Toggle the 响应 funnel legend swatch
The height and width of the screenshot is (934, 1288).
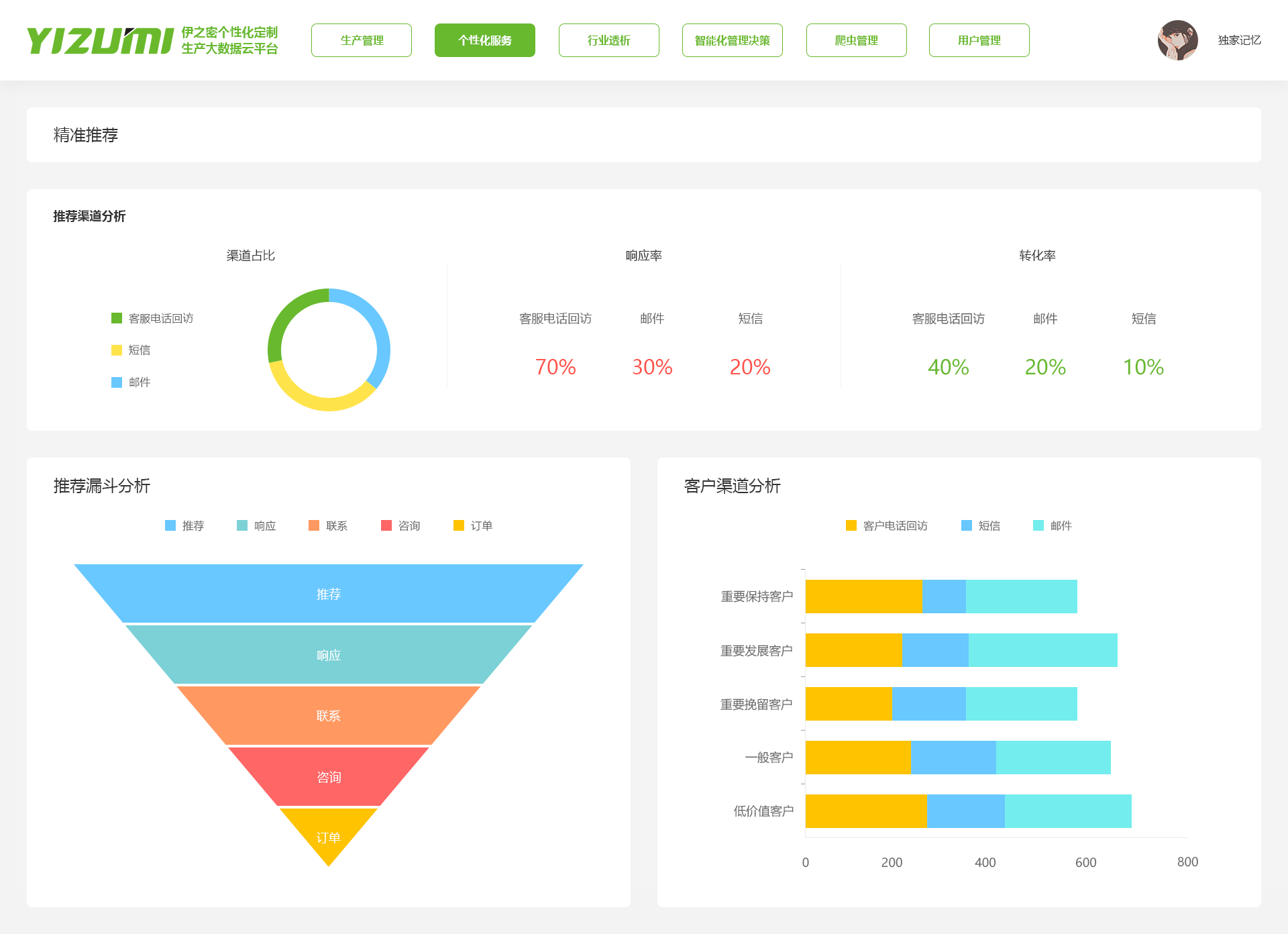242,525
